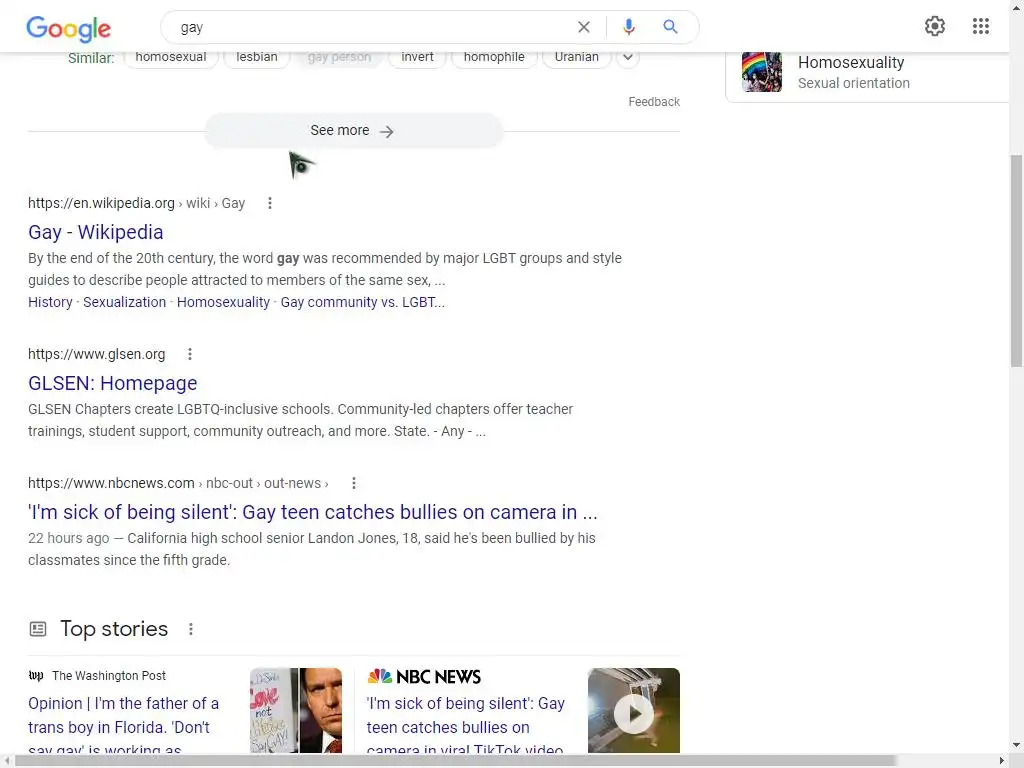
Task: Click the https://en.wikipedia.org URL text
Action: [101, 203]
